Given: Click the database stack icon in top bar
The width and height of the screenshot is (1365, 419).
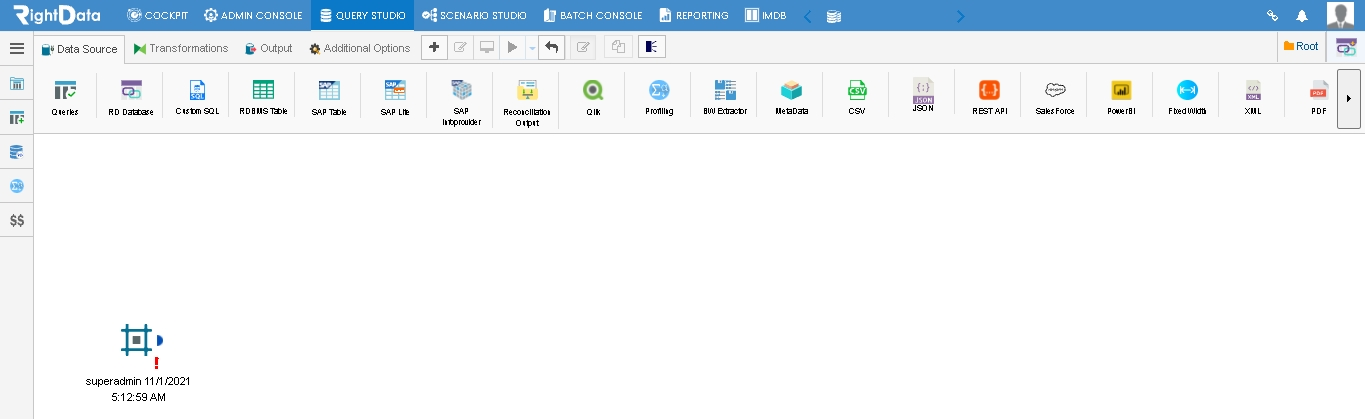Looking at the screenshot, I should (x=833, y=16).
